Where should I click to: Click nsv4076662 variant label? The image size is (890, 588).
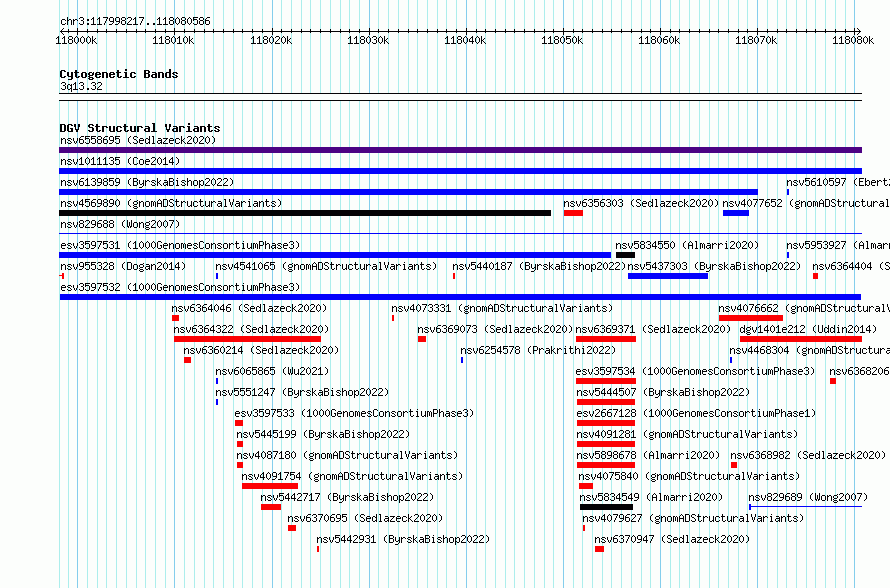(804, 308)
